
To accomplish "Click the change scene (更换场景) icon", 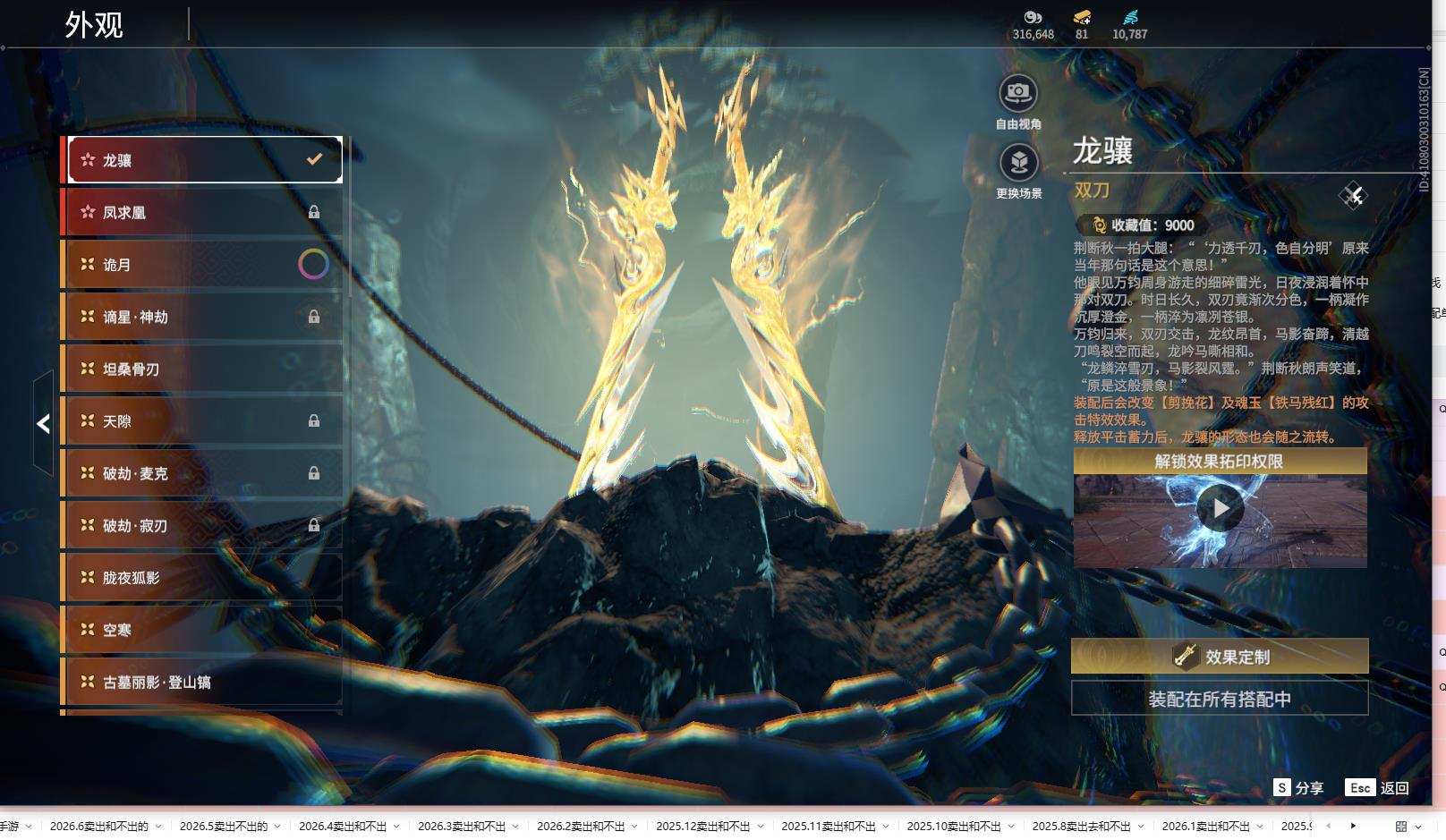I will [1018, 163].
